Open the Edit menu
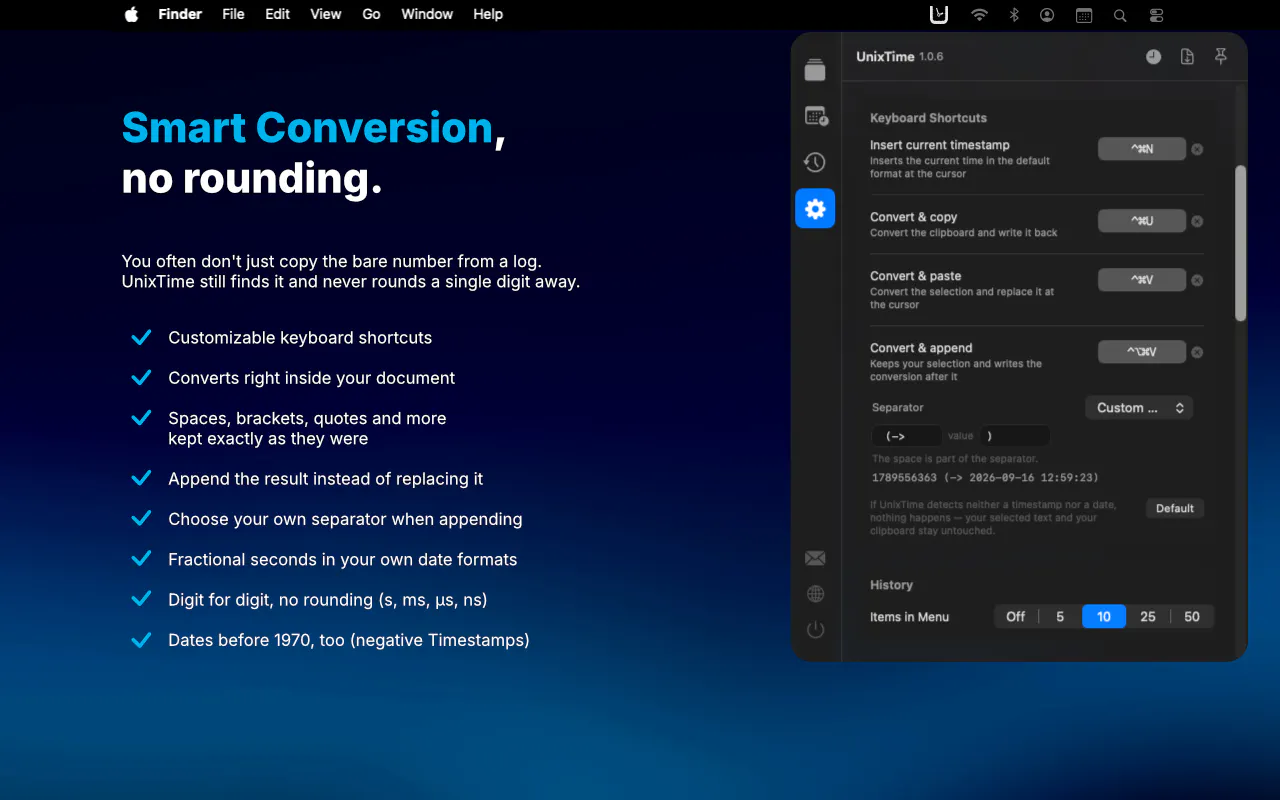The image size is (1280, 800). [277, 14]
